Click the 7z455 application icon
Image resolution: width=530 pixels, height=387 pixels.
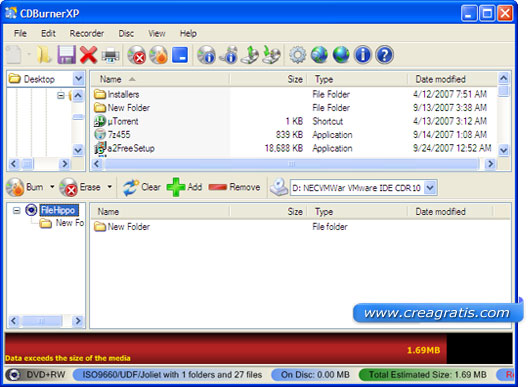[100, 135]
